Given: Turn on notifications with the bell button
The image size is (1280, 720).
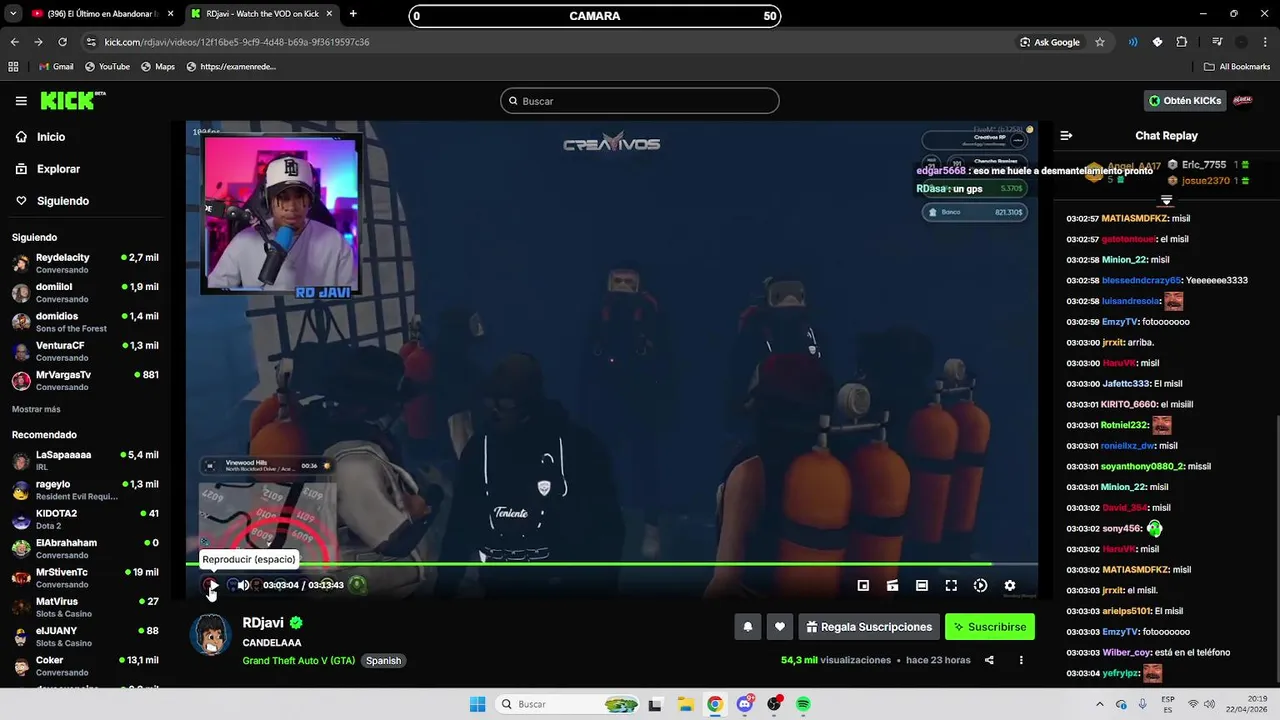Looking at the screenshot, I should tap(747, 627).
